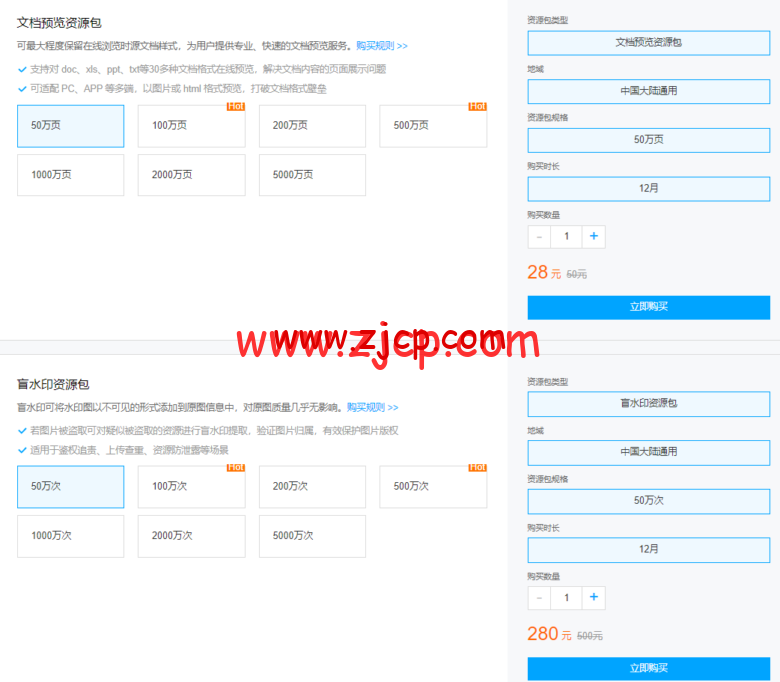Click 中国大陆通用 region box in upper order
Image resolution: width=780 pixels, height=682 pixels.
pos(649,92)
